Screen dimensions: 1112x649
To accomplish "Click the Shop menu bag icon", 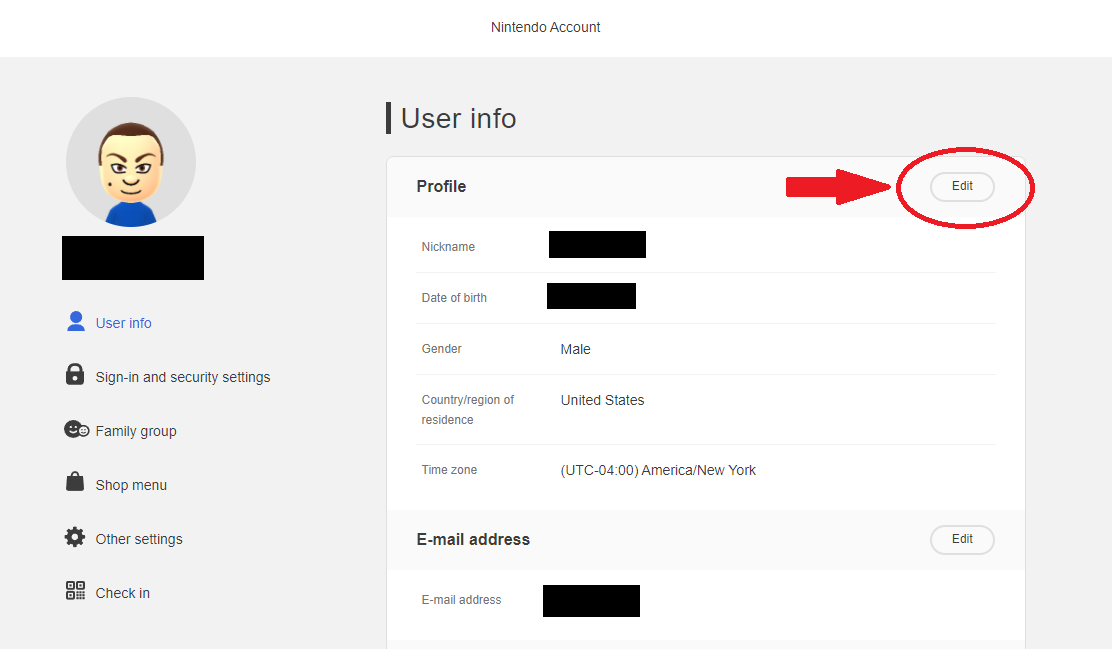I will click(75, 483).
